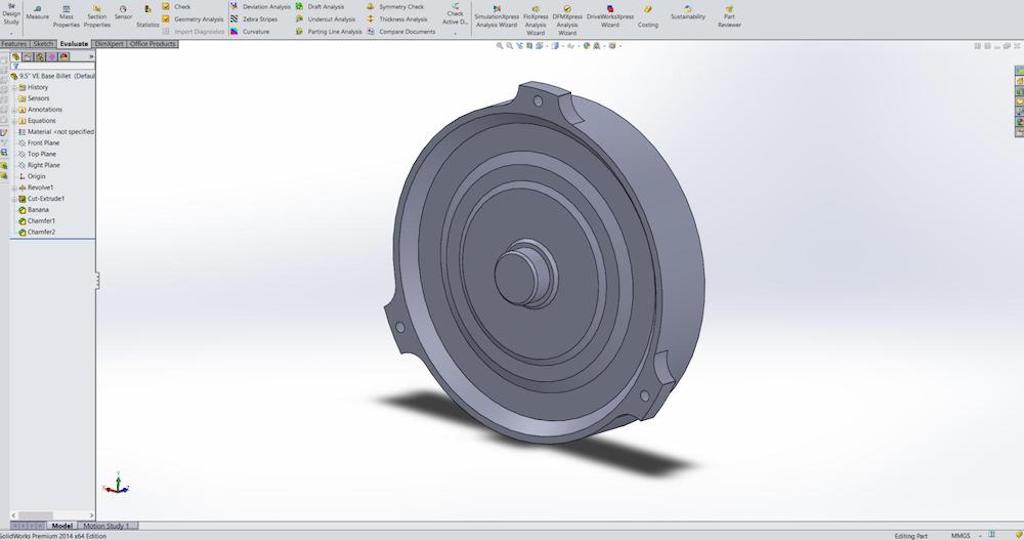The image size is (1024, 540).
Task: Start the Symmetry Check
Action: click(x=400, y=7)
